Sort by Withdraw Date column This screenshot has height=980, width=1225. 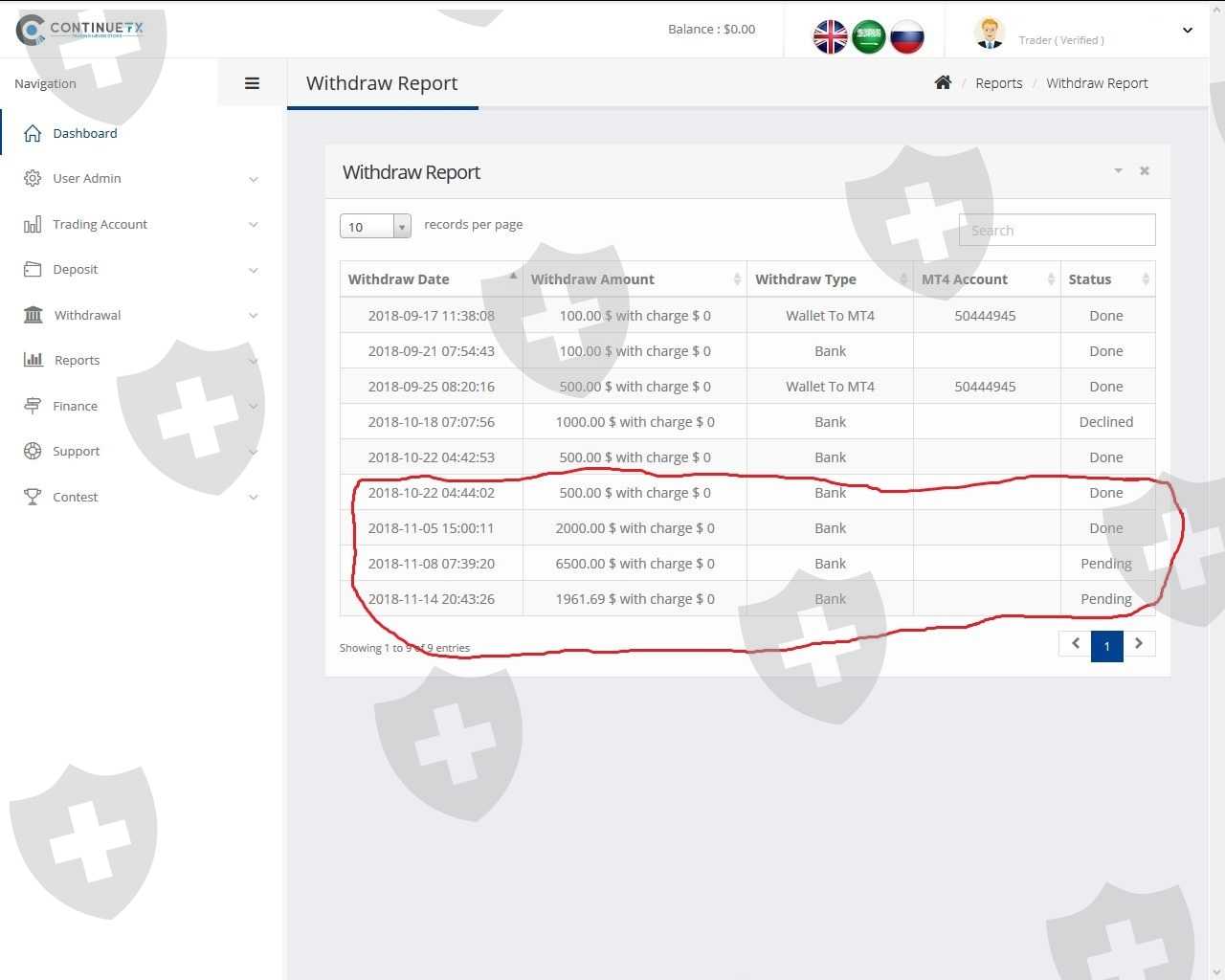pyautogui.click(x=432, y=279)
